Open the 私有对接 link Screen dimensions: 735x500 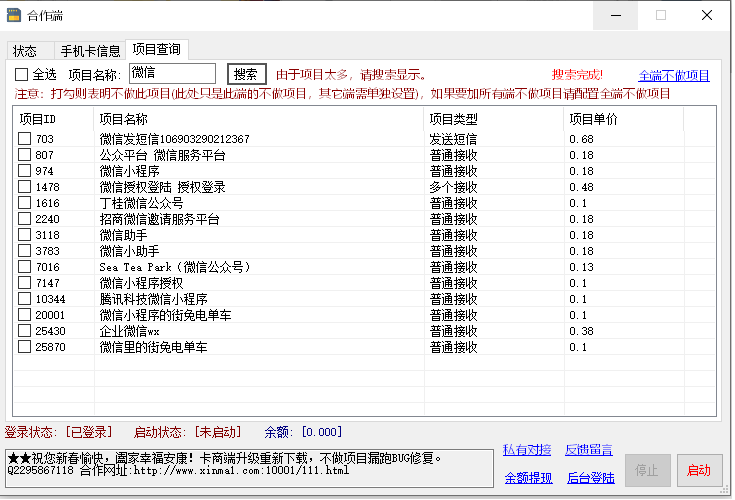point(527,450)
